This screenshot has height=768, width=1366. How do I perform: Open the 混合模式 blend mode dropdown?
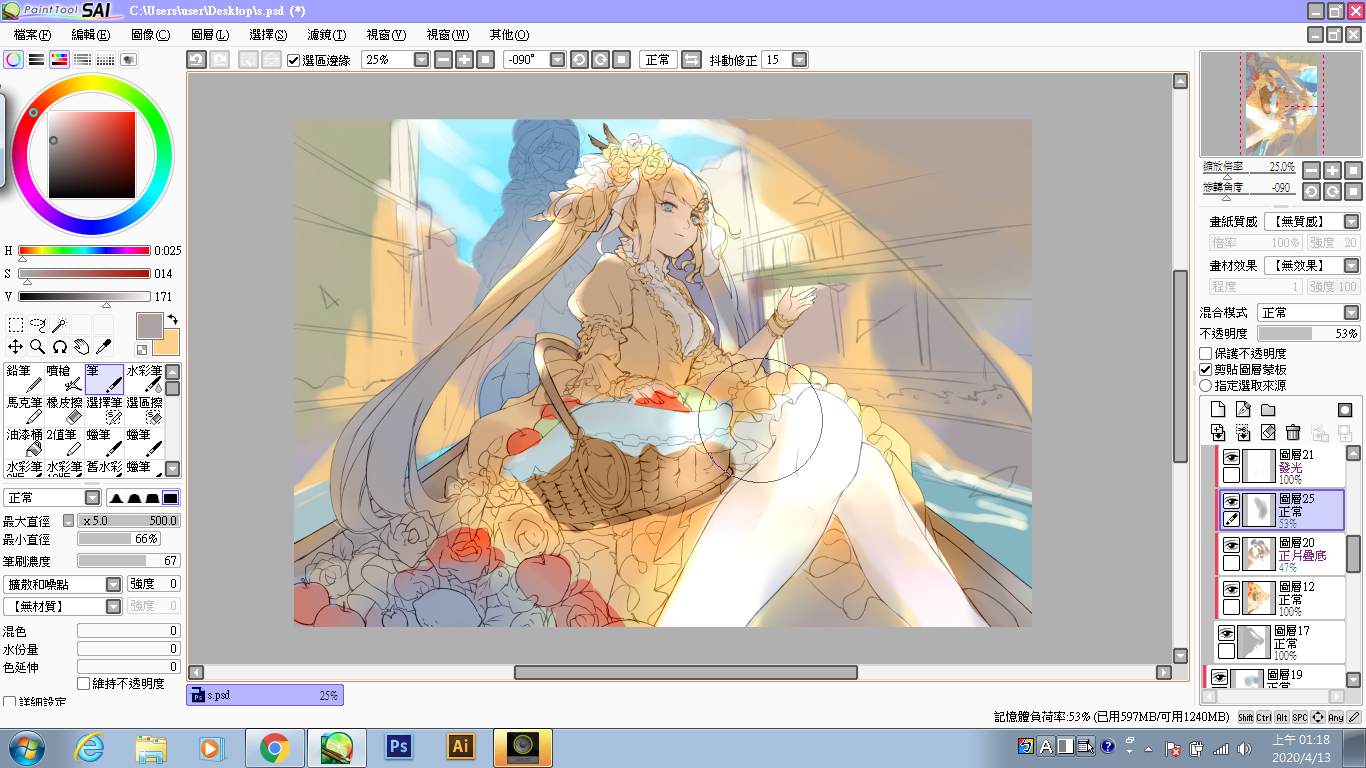(1352, 313)
